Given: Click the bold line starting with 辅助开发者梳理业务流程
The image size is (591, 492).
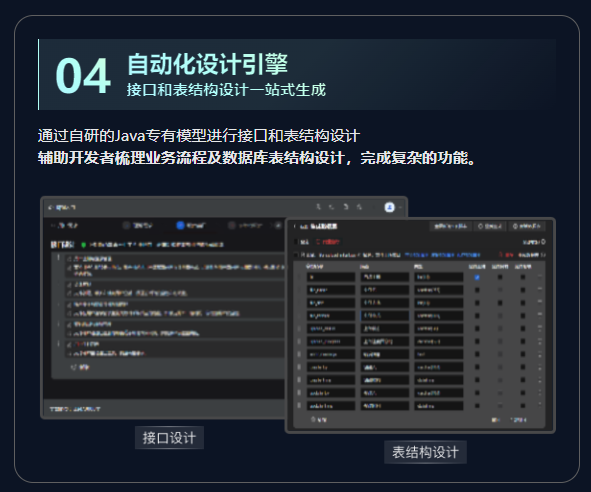Looking at the screenshot, I should pyautogui.click(x=257, y=158).
